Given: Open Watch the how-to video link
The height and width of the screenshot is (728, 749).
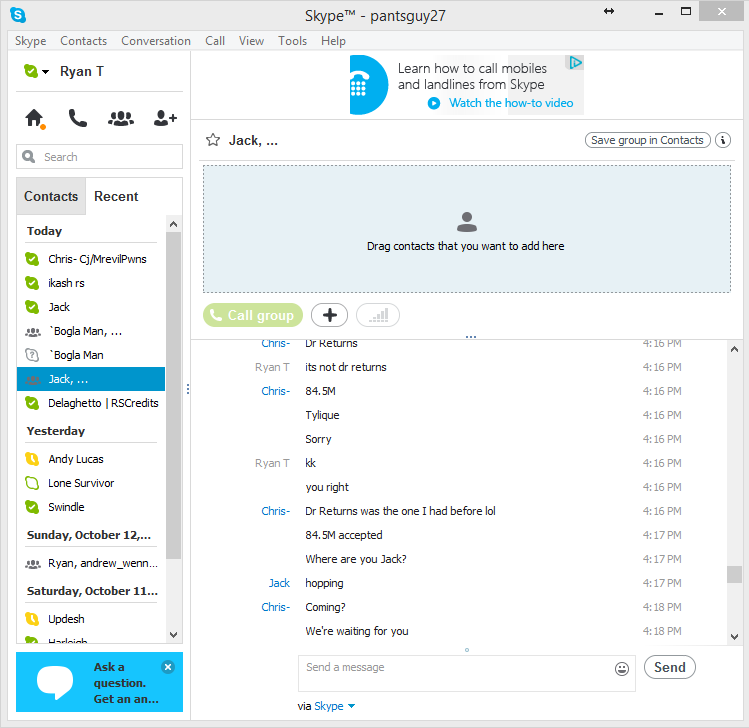Looking at the screenshot, I should pos(511,103).
